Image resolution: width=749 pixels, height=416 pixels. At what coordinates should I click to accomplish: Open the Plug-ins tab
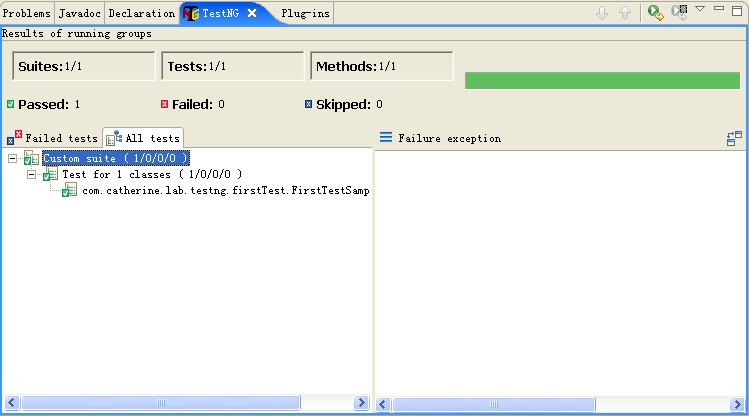pos(306,14)
